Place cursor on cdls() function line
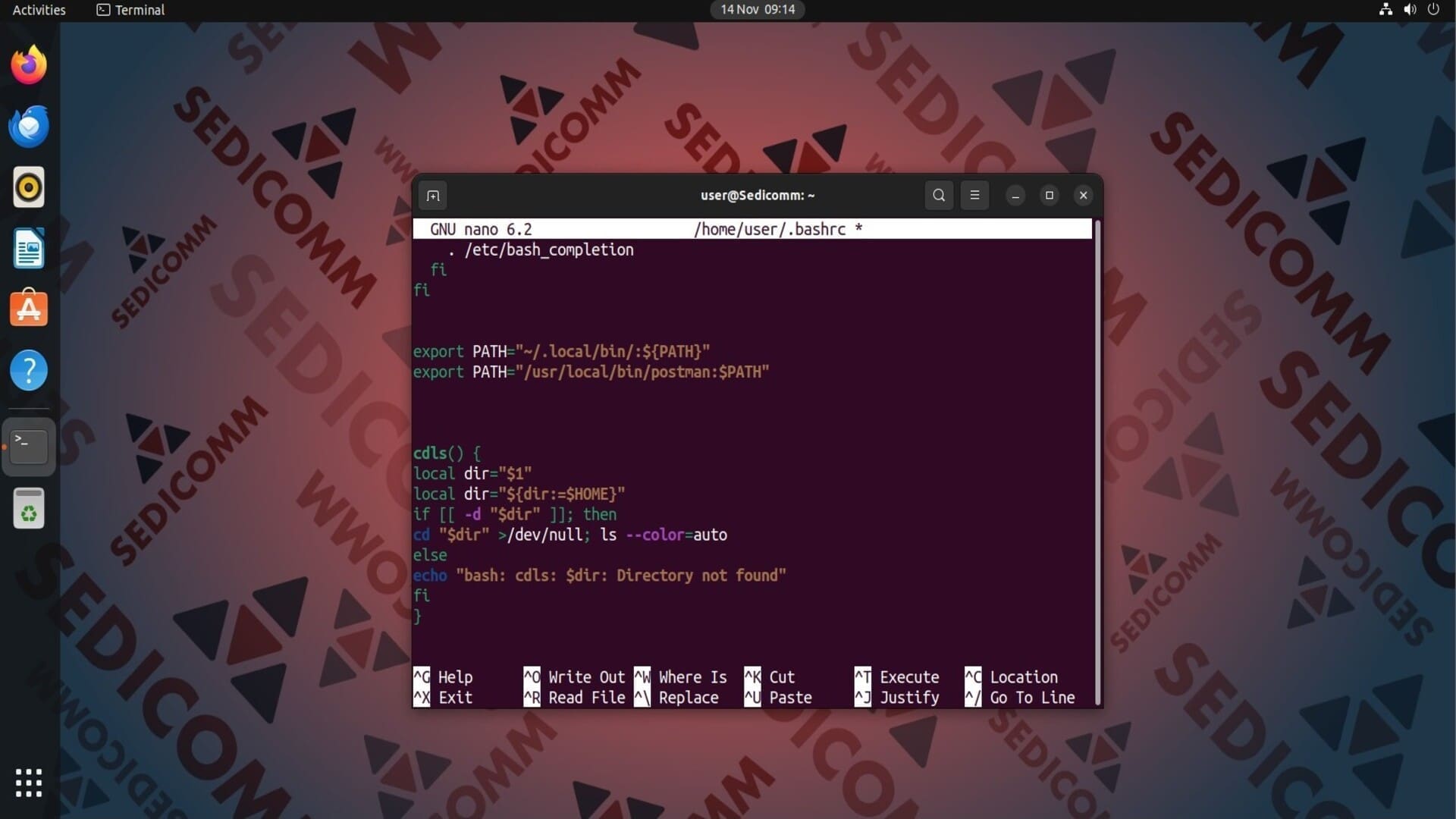The width and height of the screenshot is (1456, 819). [447, 453]
